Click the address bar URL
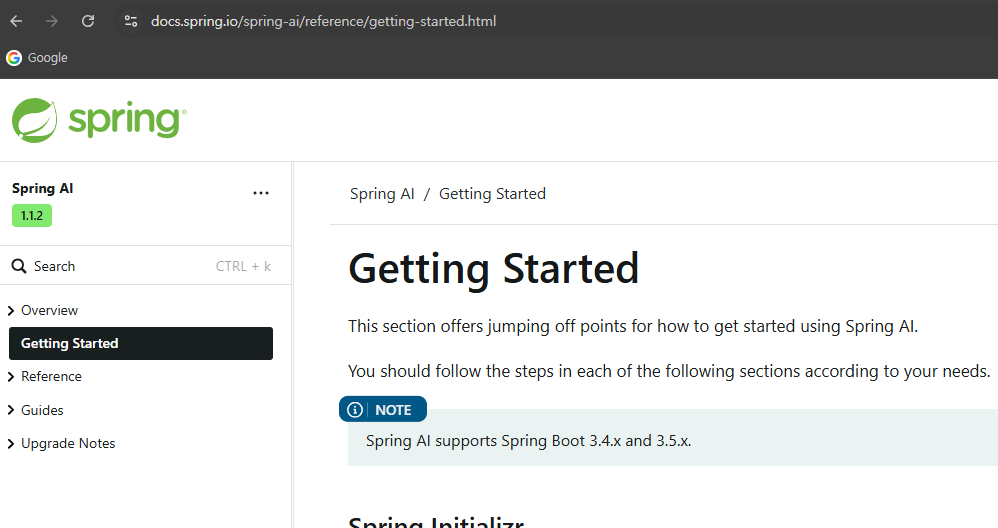998x528 pixels. (323, 21)
